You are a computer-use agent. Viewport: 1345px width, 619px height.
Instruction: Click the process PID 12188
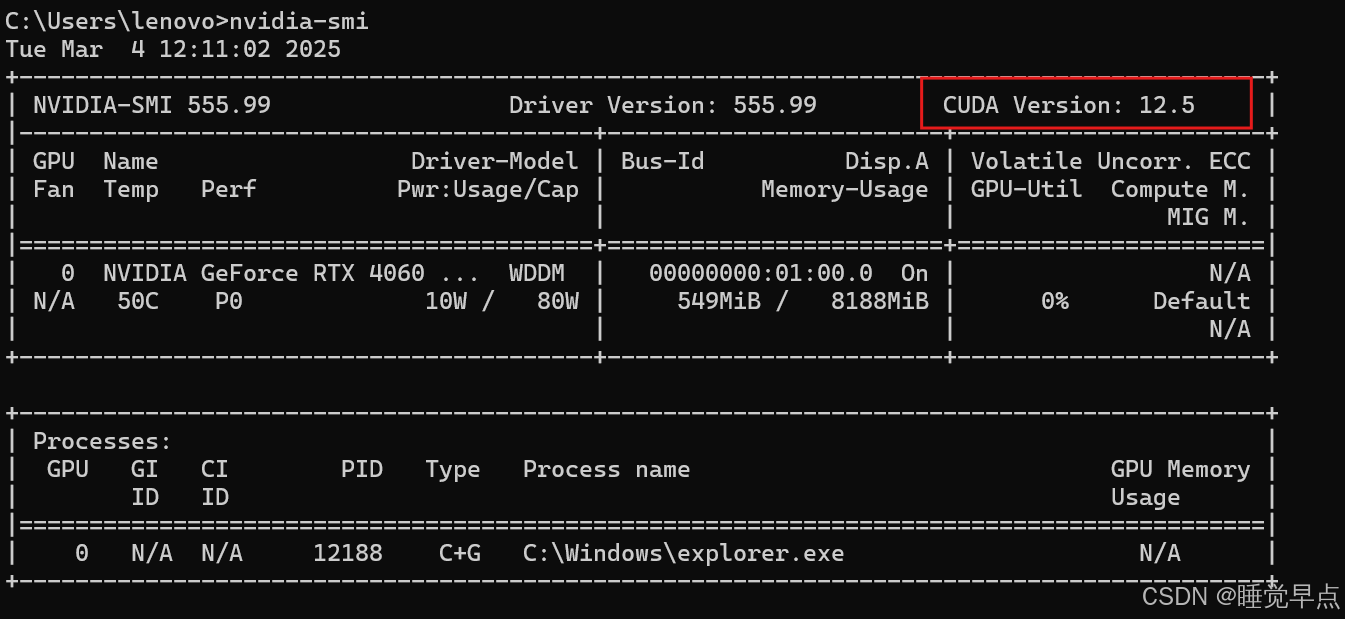click(x=348, y=553)
